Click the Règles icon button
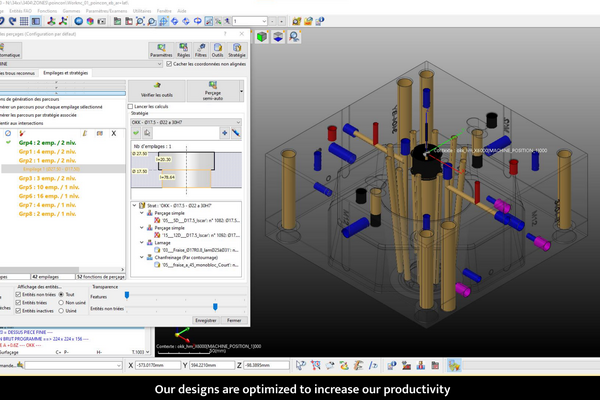The width and height of the screenshot is (600, 400). [184, 49]
